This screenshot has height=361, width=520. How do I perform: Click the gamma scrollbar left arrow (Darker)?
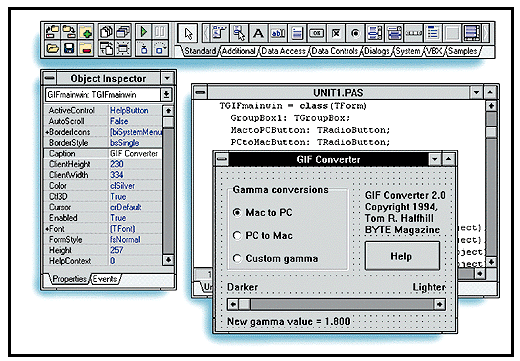pos(233,304)
